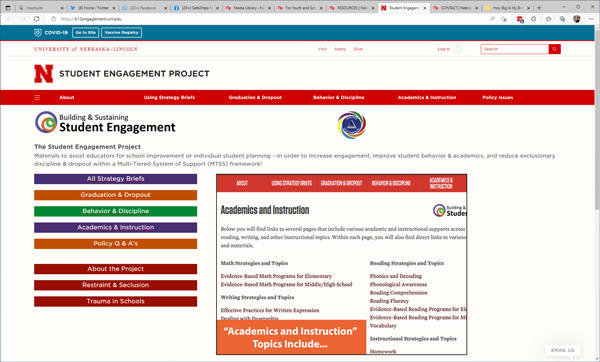This screenshot has height=362, width=600.
Task: Reload the page with the refresh icon
Action: pyautogui.click(x=36, y=19)
